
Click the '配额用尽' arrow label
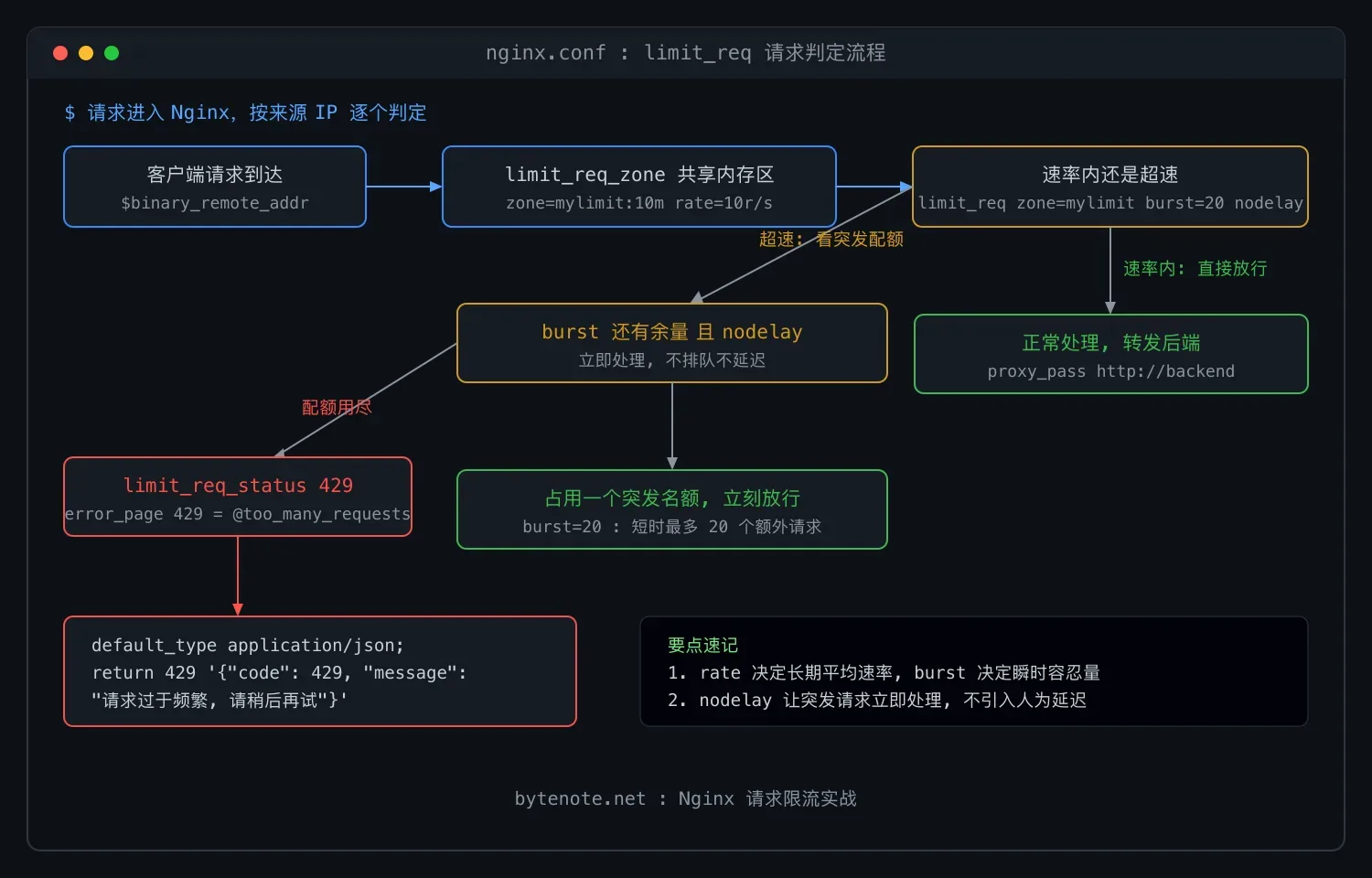[x=337, y=408]
